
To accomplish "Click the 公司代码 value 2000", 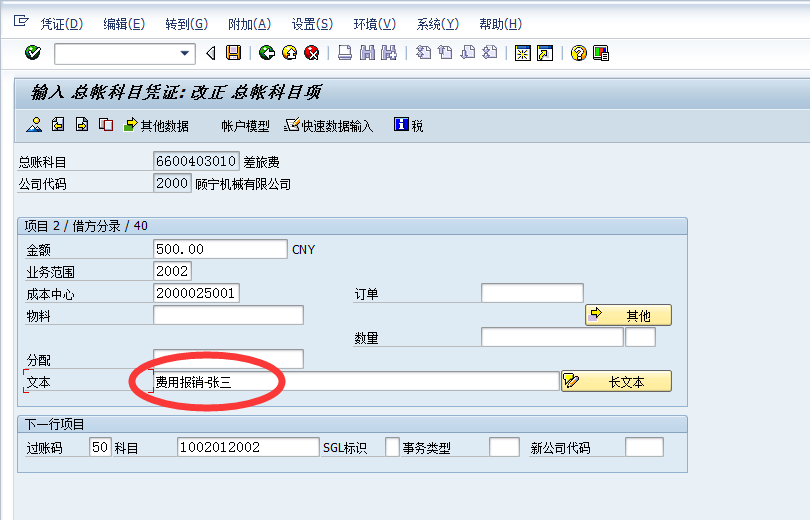I will coord(173,183).
